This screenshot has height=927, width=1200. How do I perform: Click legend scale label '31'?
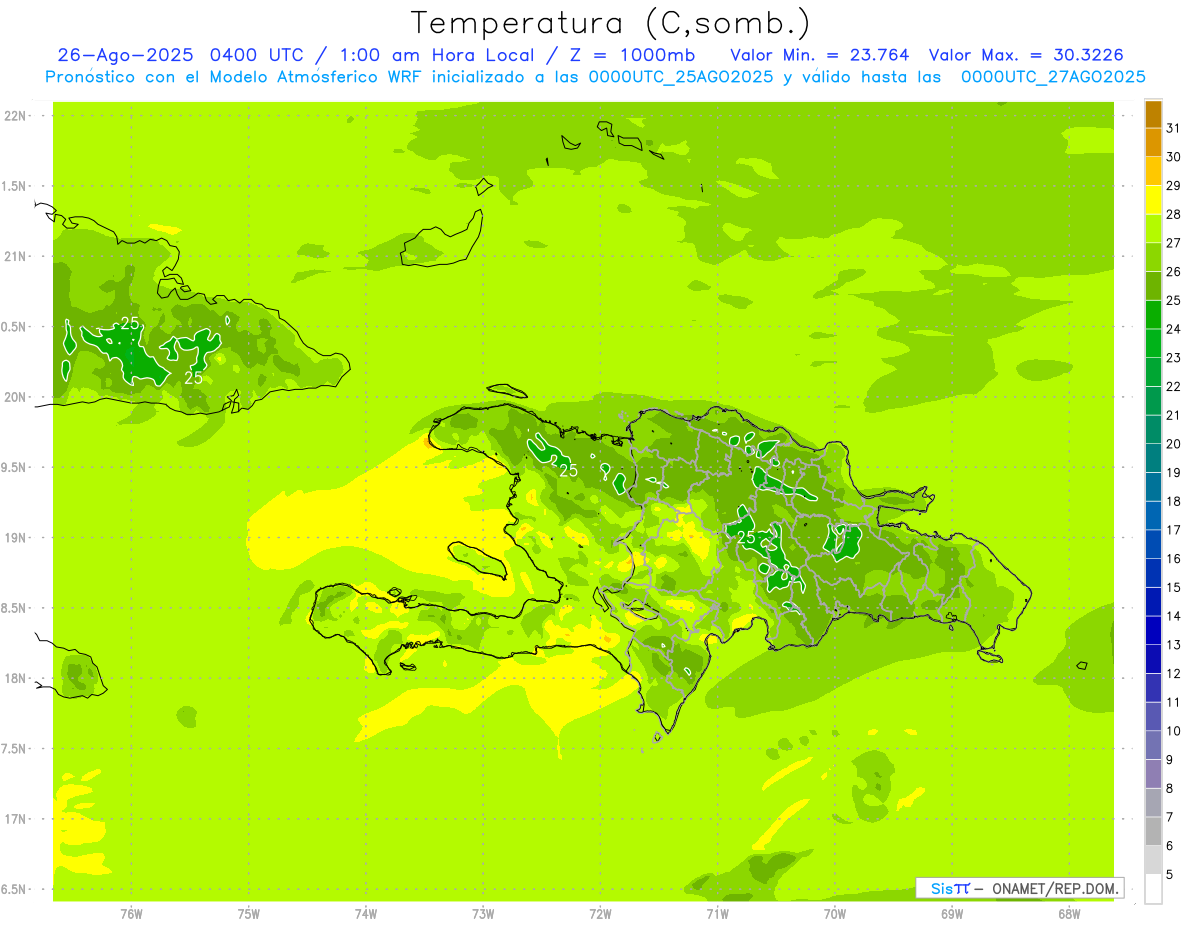coord(1174,128)
